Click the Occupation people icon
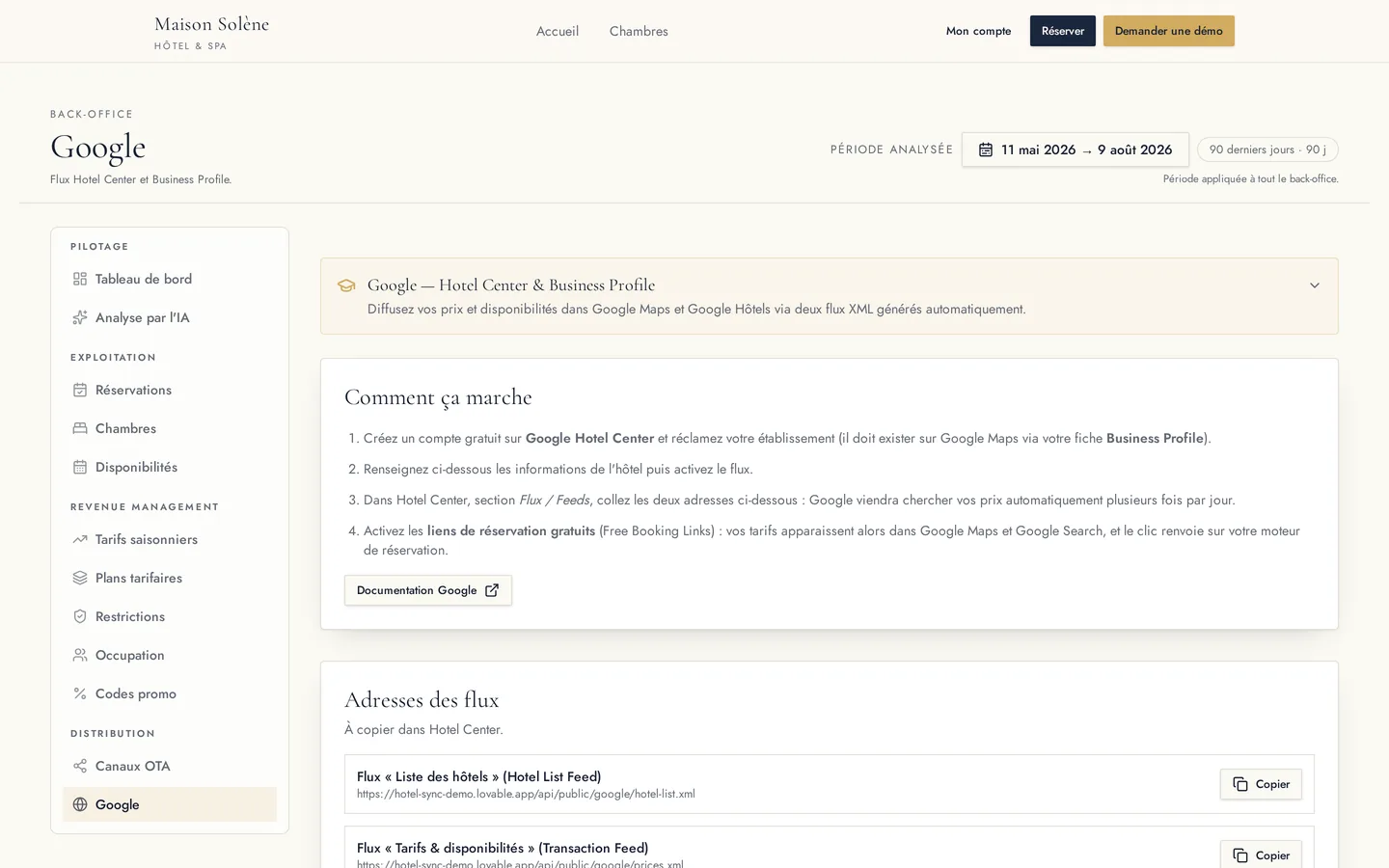Screen dimensions: 1389x868 [x=80, y=655]
